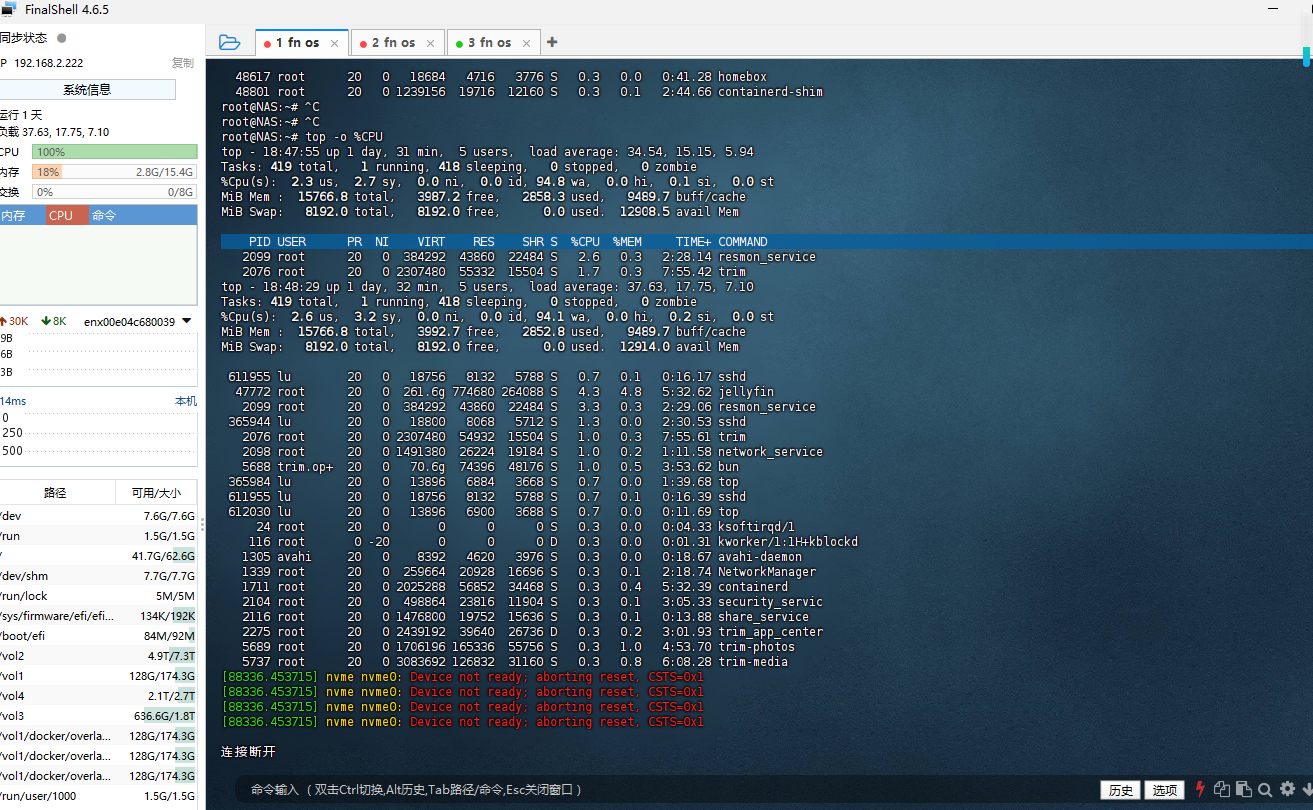The width and height of the screenshot is (1313, 810).
Task: Select the /boot/efi disk row
Action: [98, 636]
